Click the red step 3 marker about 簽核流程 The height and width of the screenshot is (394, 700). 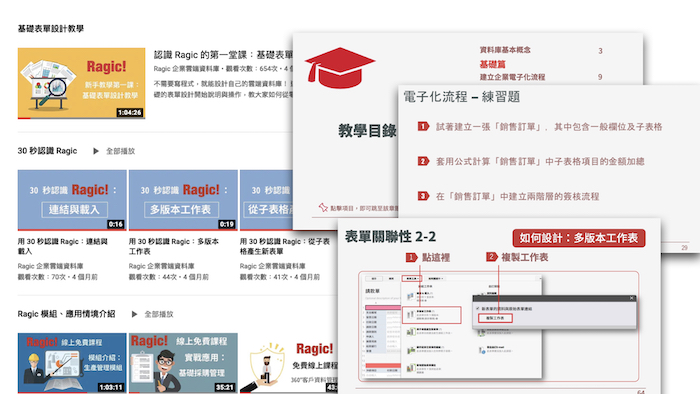[x=423, y=196]
